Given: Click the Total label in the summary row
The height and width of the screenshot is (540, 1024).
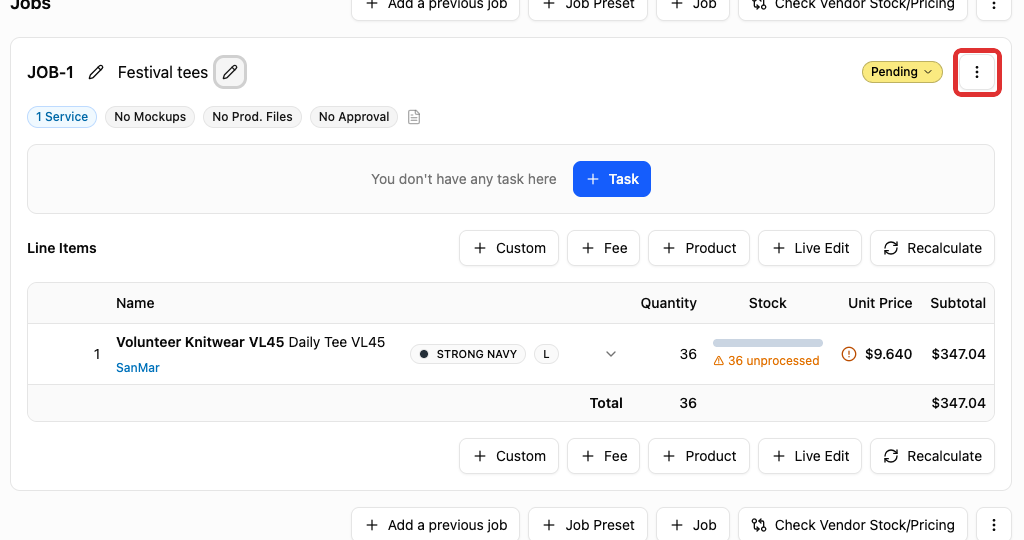Looking at the screenshot, I should 606,403.
